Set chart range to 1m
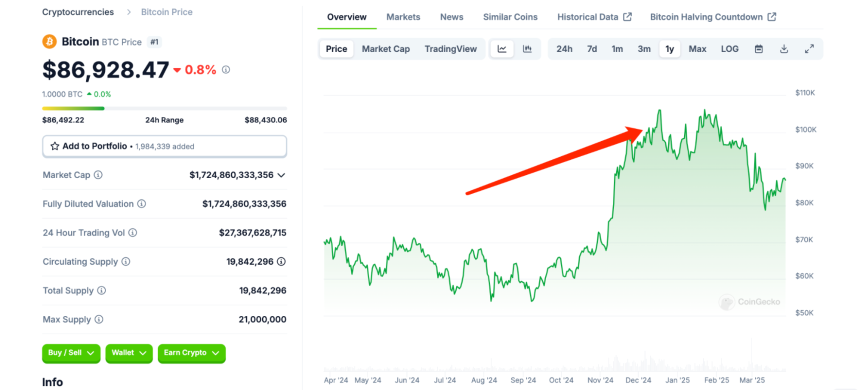 tap(617, 49)
